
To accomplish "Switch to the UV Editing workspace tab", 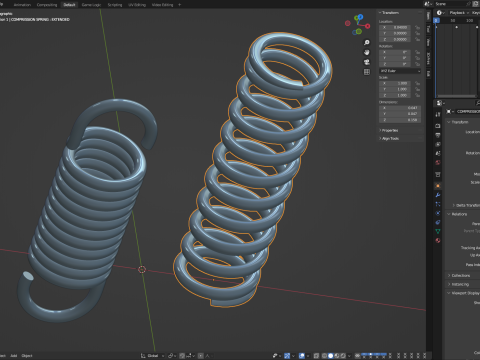I will click(x=137, y=5).
